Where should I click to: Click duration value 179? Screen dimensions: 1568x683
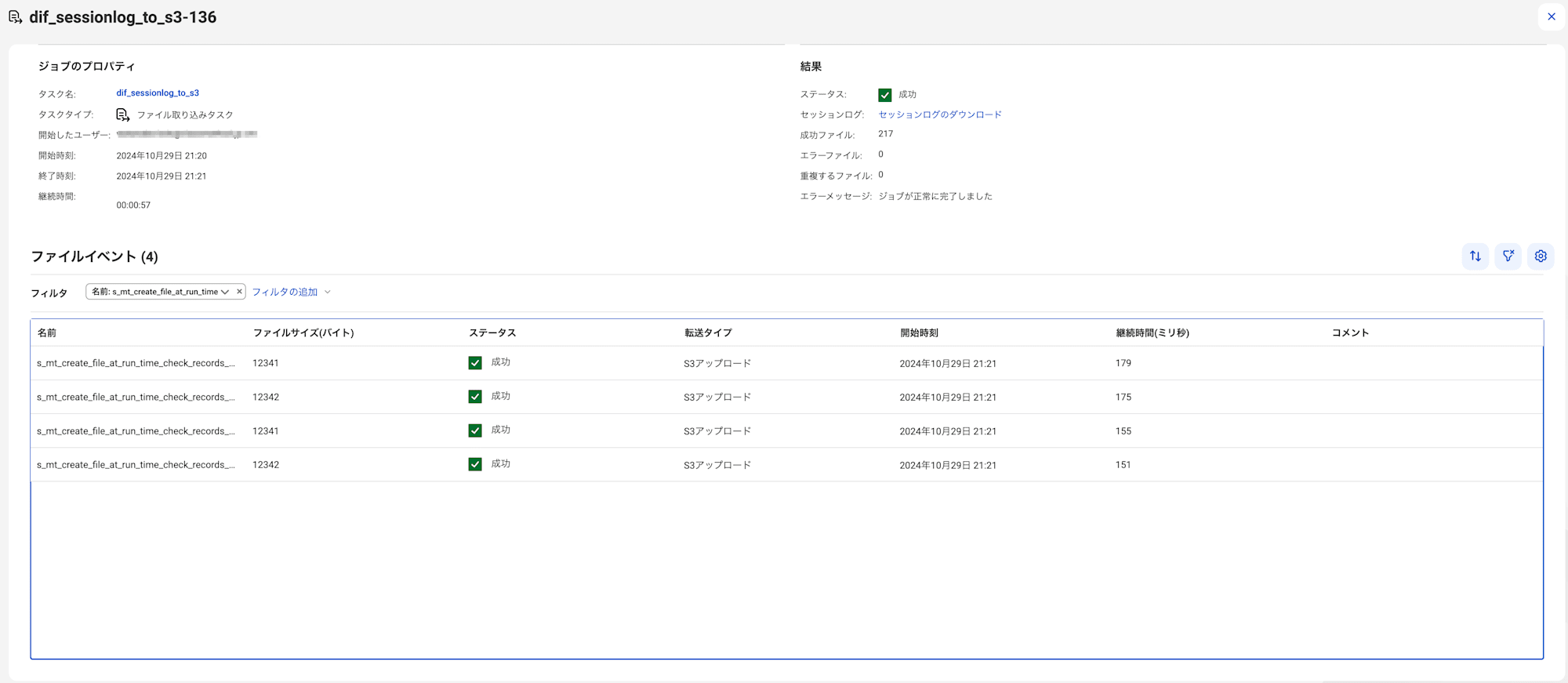1123,363
